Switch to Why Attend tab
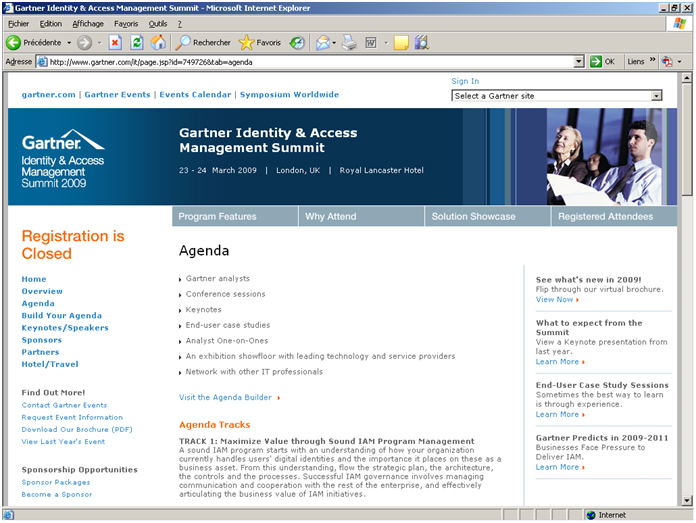 pyautogui.click(x=361, y=216)
